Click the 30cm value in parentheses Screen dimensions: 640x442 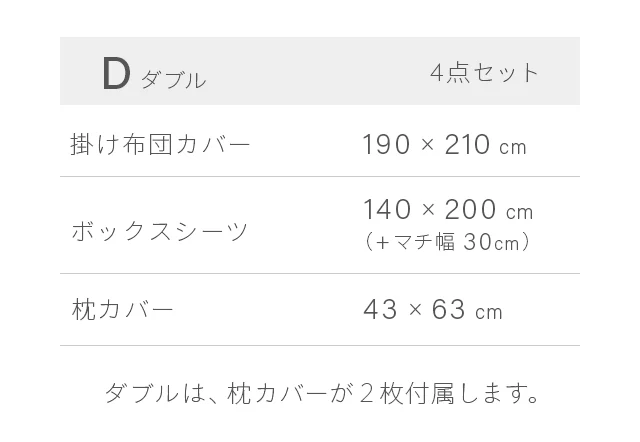coord(491,242)
